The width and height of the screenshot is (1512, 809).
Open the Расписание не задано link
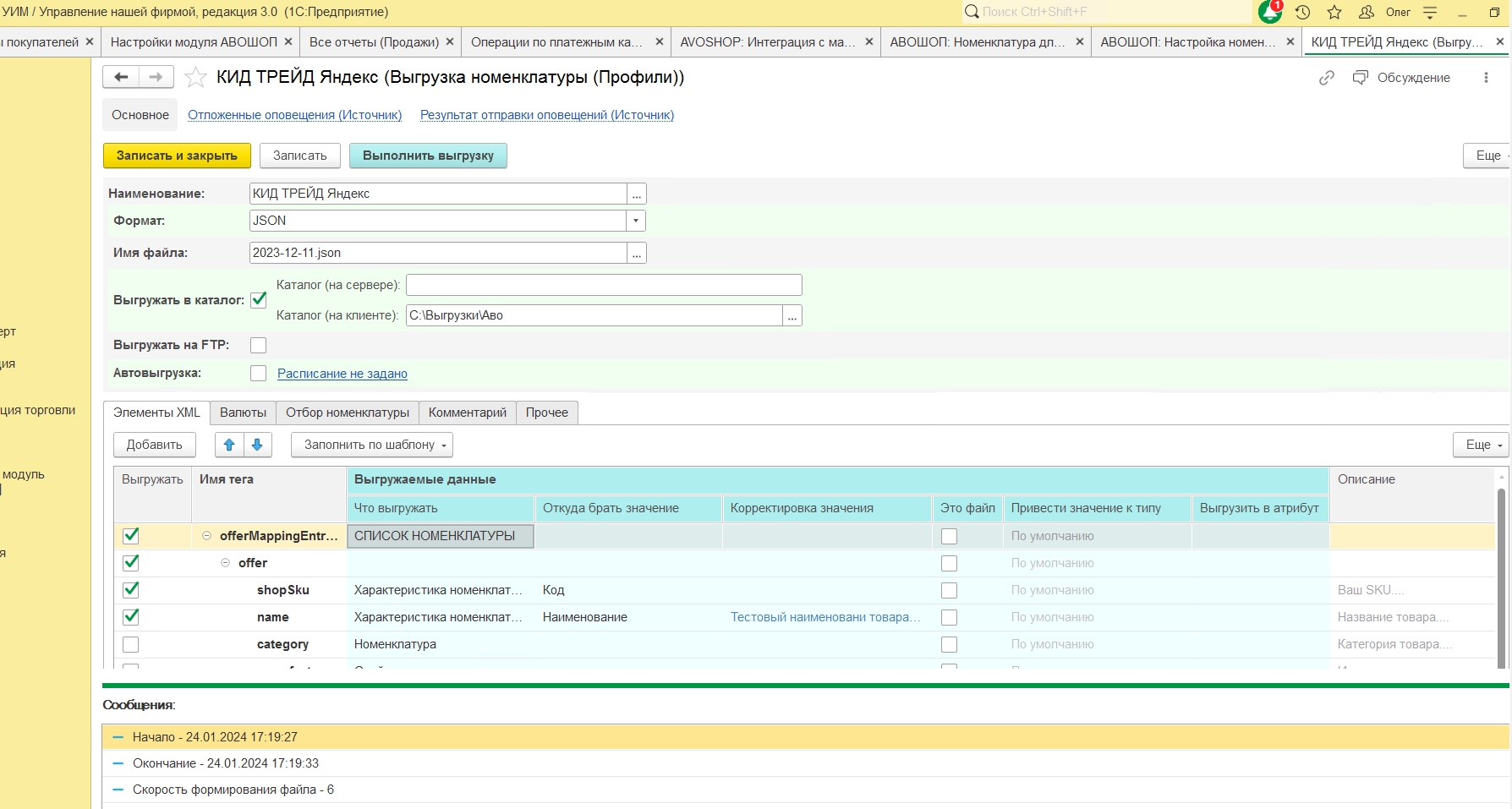coord(342,374)
